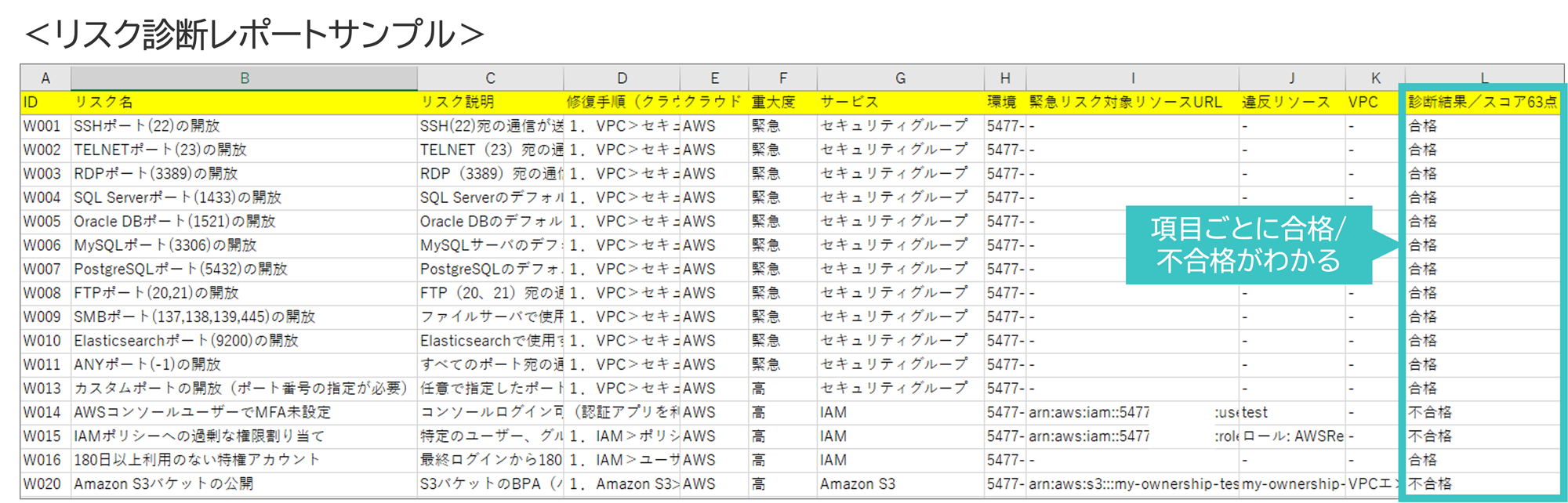Viewport: 1568px width, 503px height.
Task: Select cell 'SQL Serverポート(1433)の開放'
Action: [x=244, y=197]
